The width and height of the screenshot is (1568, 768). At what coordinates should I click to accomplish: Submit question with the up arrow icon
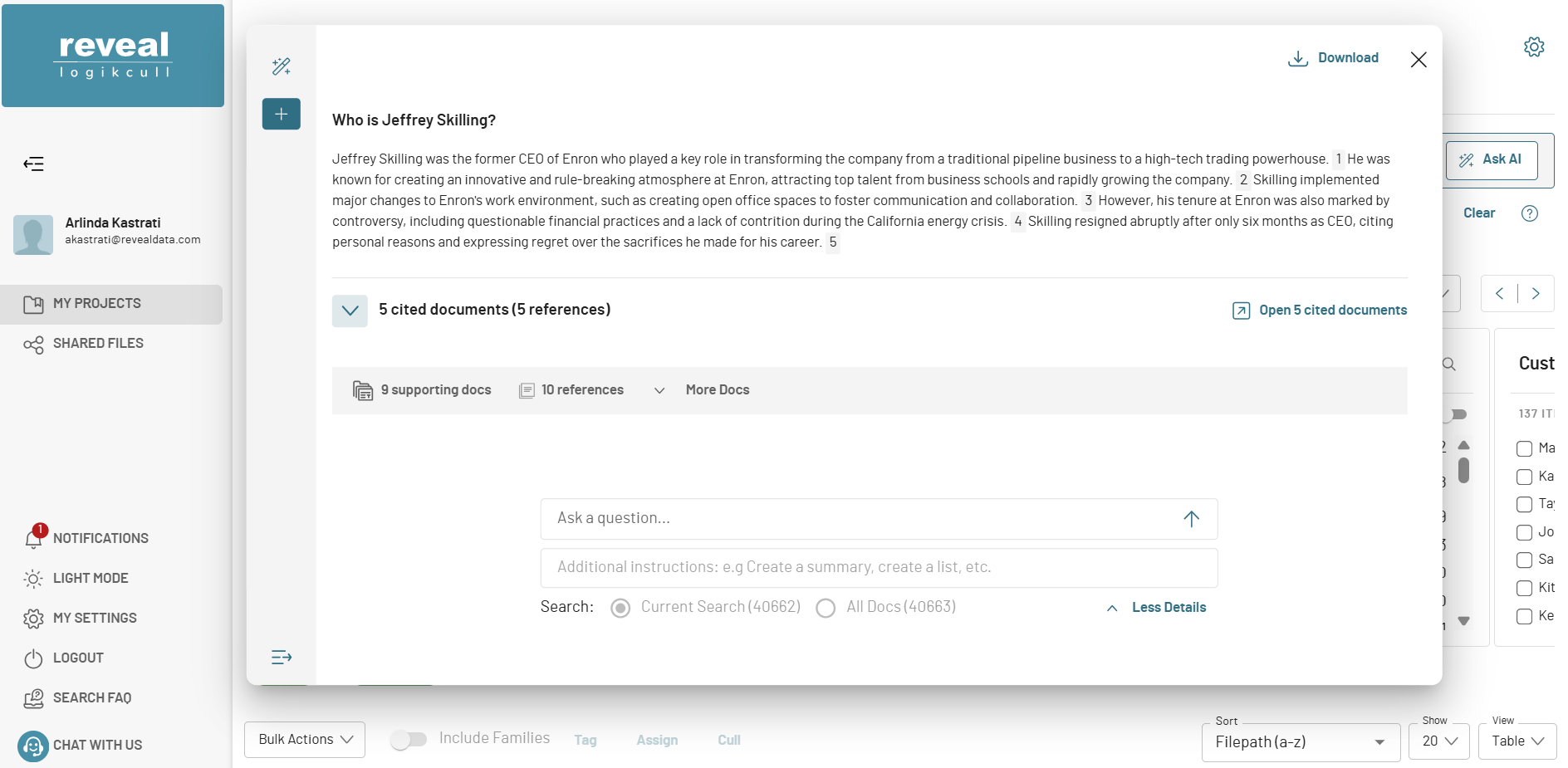coord(1191,519)
